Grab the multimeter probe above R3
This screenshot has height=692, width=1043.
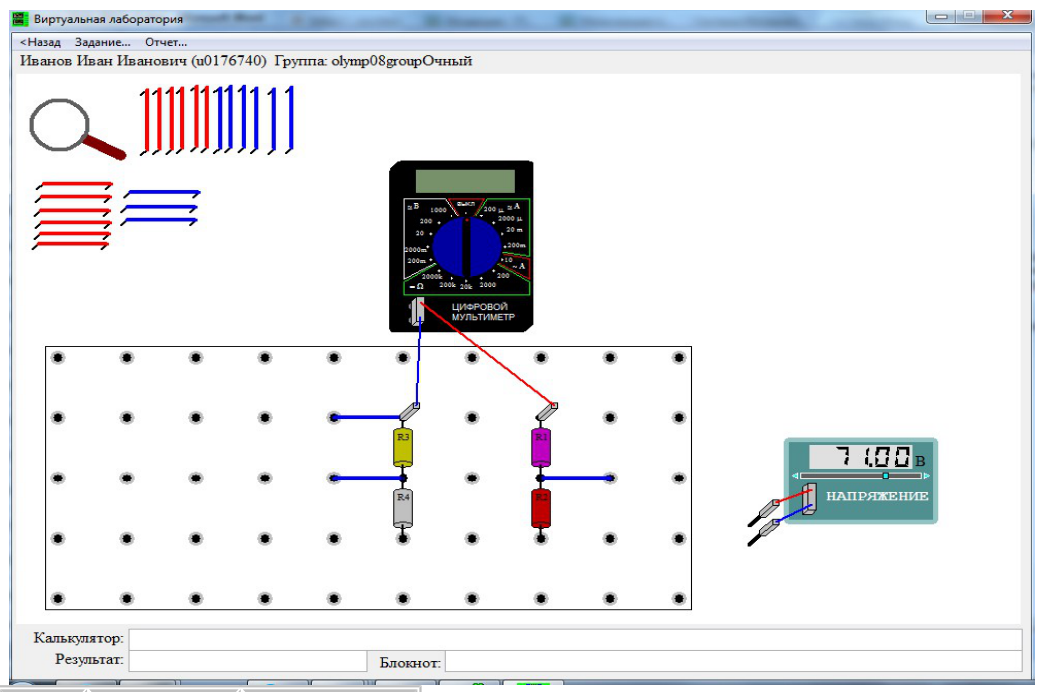click(409, 412)
